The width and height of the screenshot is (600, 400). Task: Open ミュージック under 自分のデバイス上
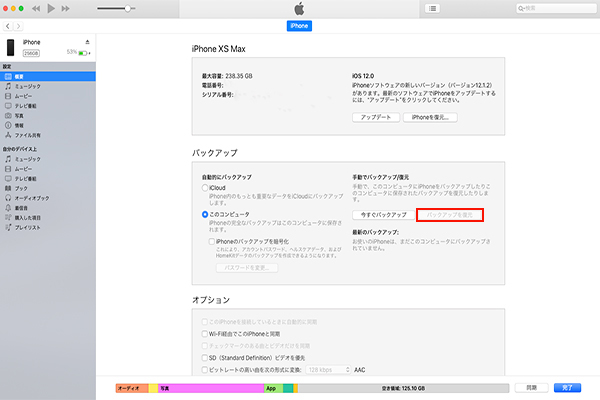coord(48,159)
